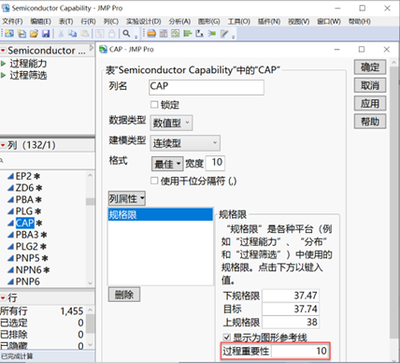Click the lock toolbar icon

[x=112, y=33]
